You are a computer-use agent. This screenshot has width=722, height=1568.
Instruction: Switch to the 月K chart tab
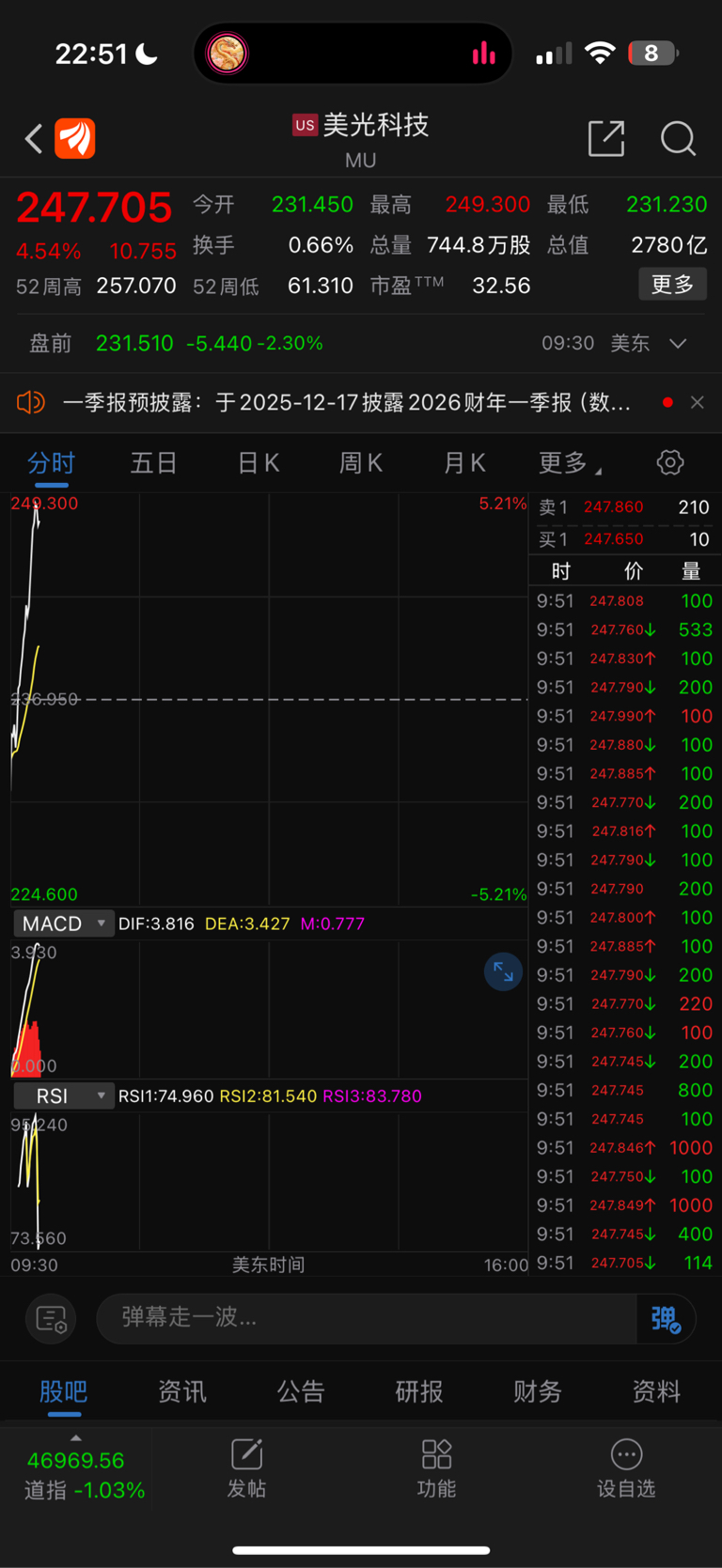point(463,462)
